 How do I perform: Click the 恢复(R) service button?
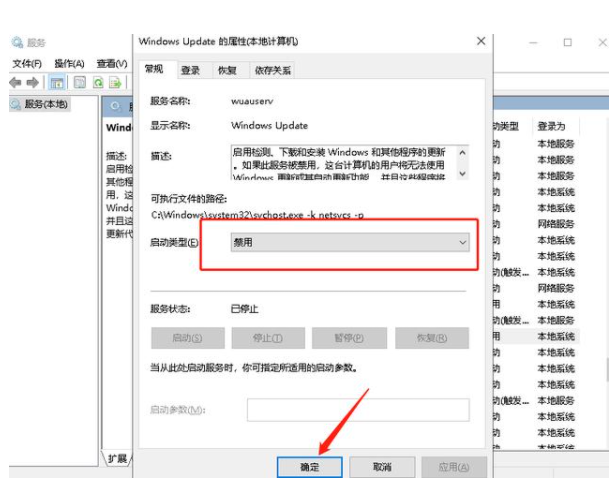432,338
